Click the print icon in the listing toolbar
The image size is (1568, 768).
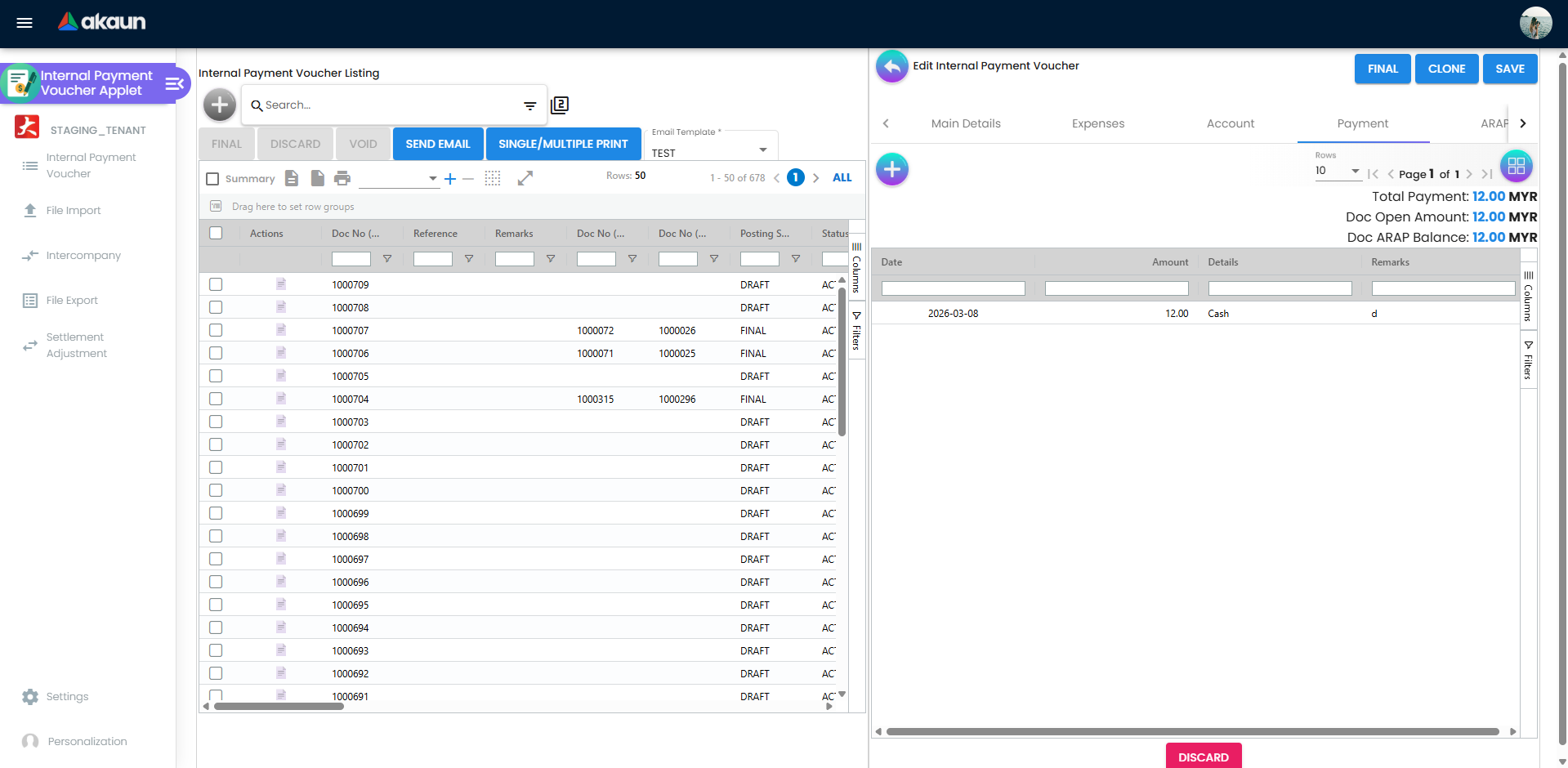(342, 177)
